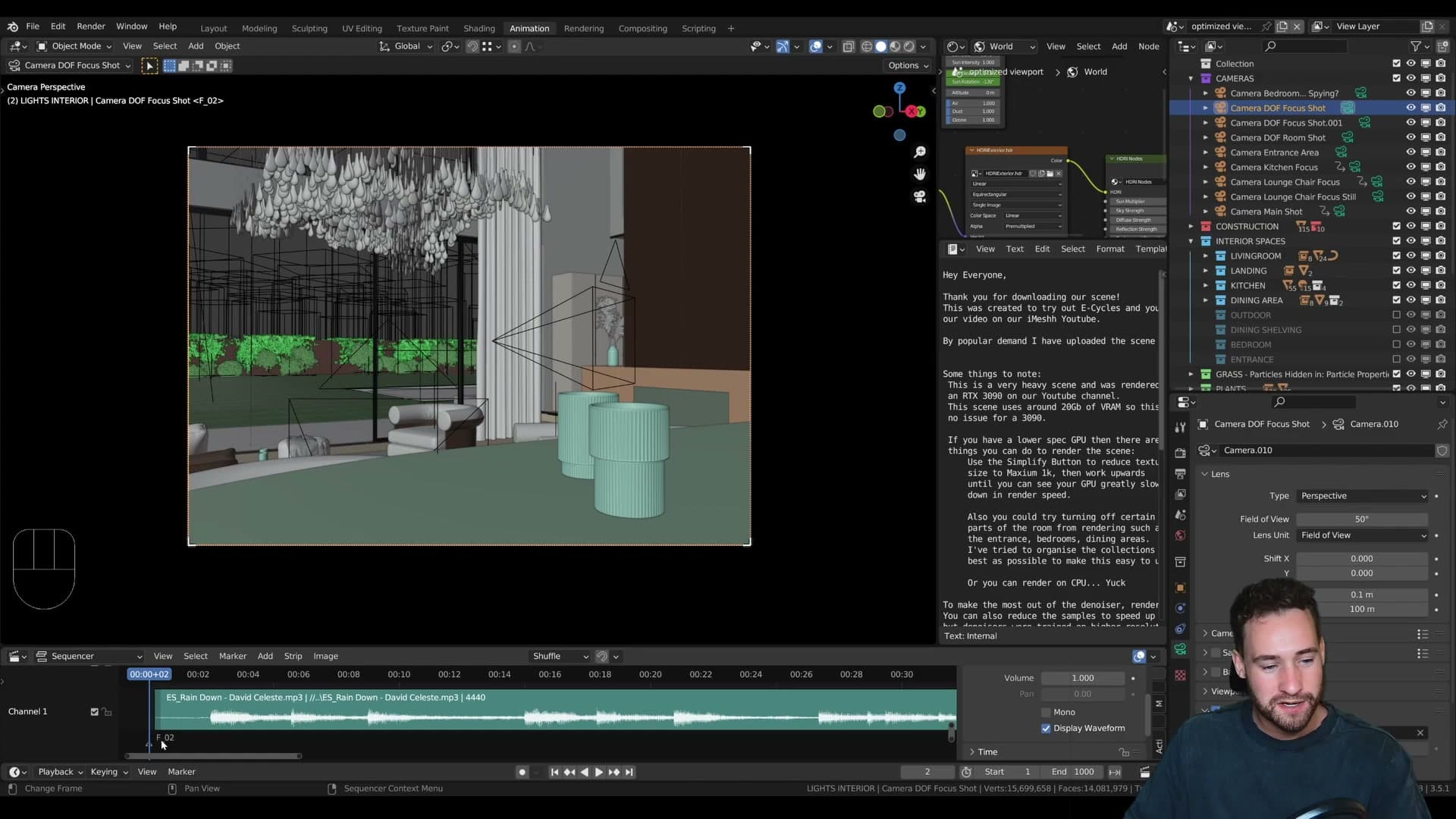Enable the OUTDOOR collection checkbox
This screenshot has width=1456, height=819.
click(x=1396, y=315)
